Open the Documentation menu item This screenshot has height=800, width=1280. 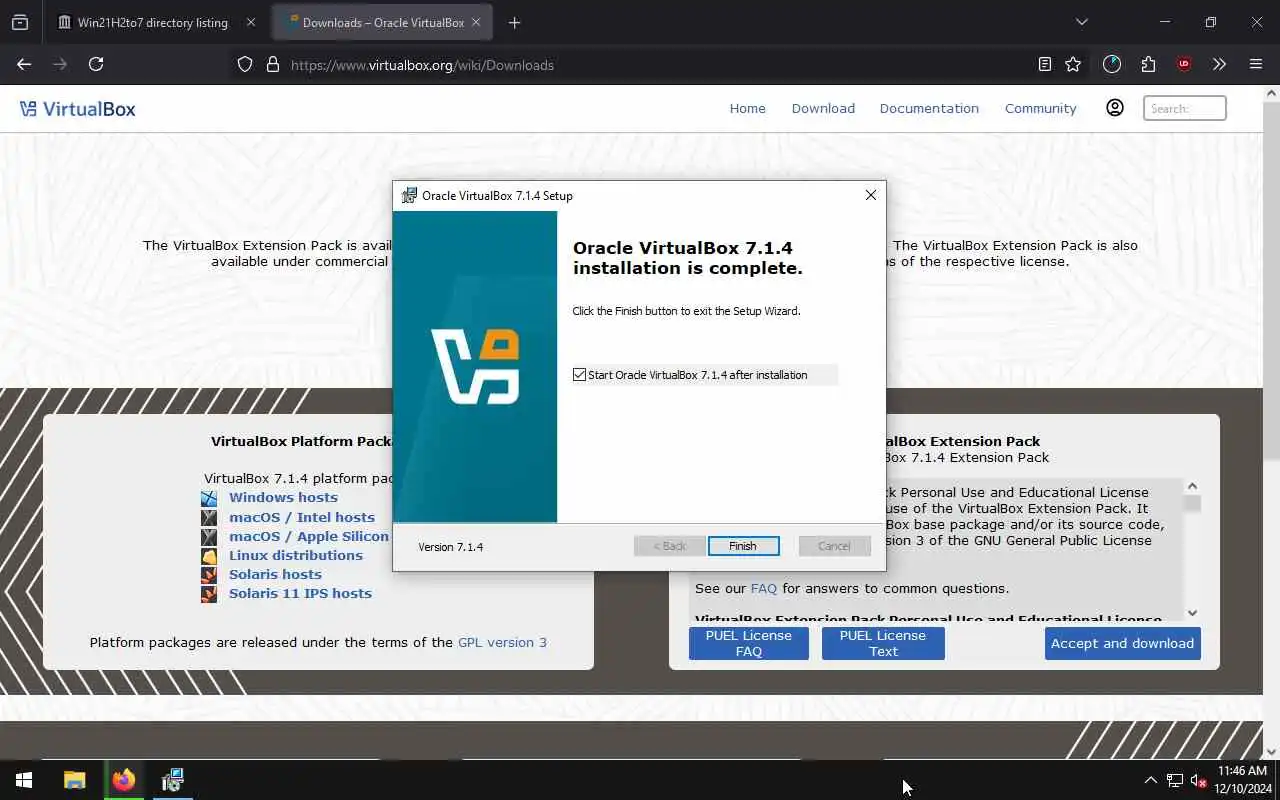(929, 108)
